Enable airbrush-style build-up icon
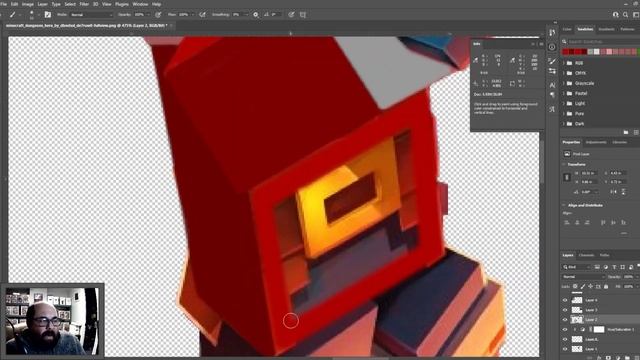This screenshot has height=360, width=640. click(202, 15)
